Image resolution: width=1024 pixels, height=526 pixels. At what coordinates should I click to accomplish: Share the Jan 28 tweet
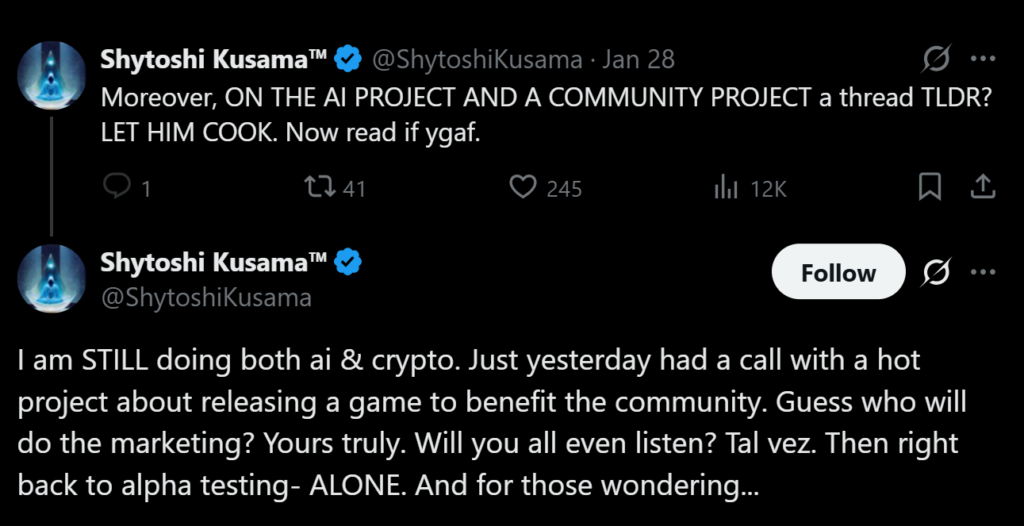[x=982, y=186]
